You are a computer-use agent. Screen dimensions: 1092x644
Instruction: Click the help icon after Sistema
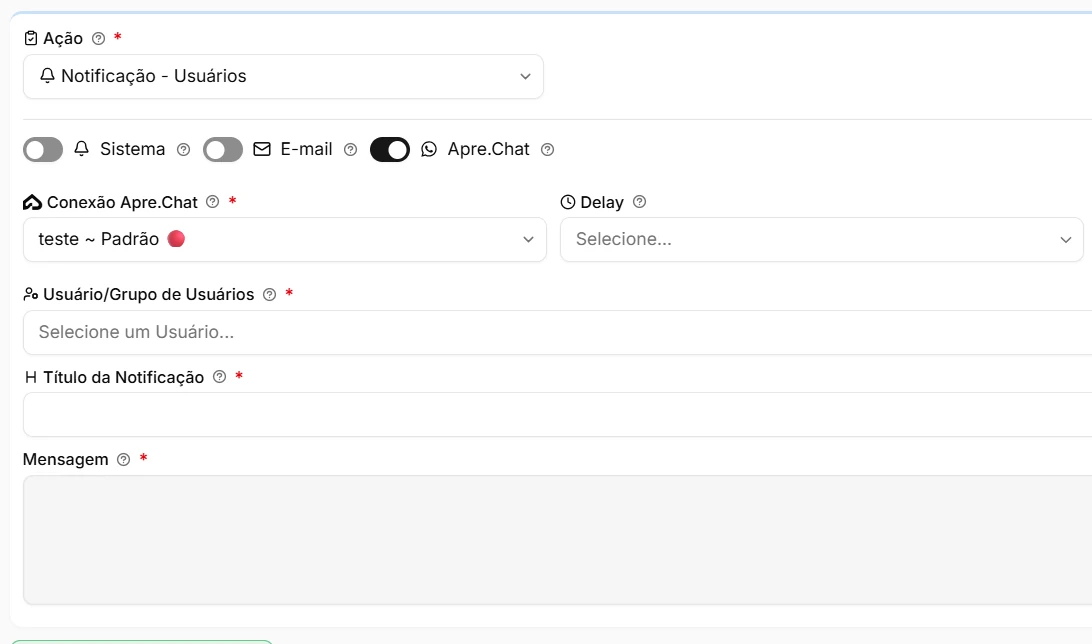pyautogui.click(x=183, y=150)
